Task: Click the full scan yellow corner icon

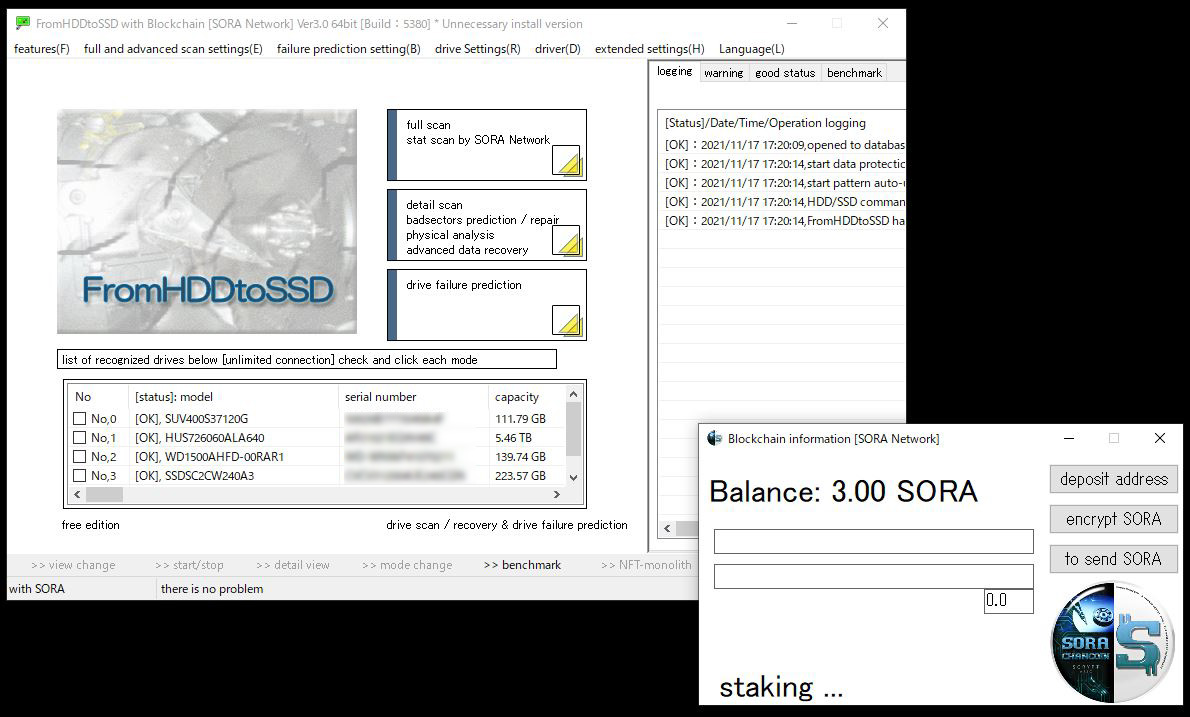Action: pos(566,160)
